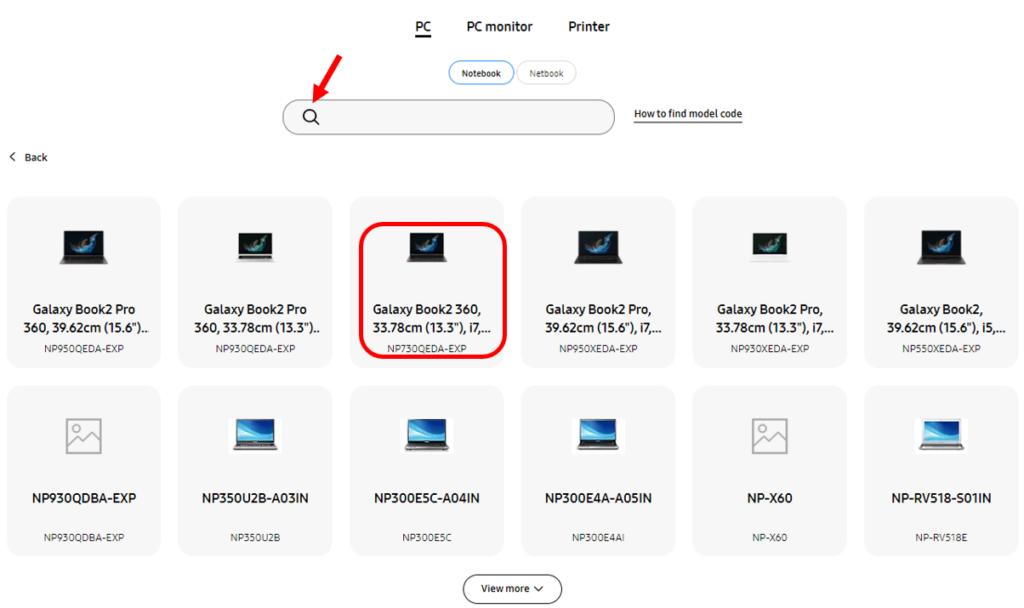Click the NP300E4AI model code text
The height and width of the screenshot is (608, 1024).
pos(598,537)
